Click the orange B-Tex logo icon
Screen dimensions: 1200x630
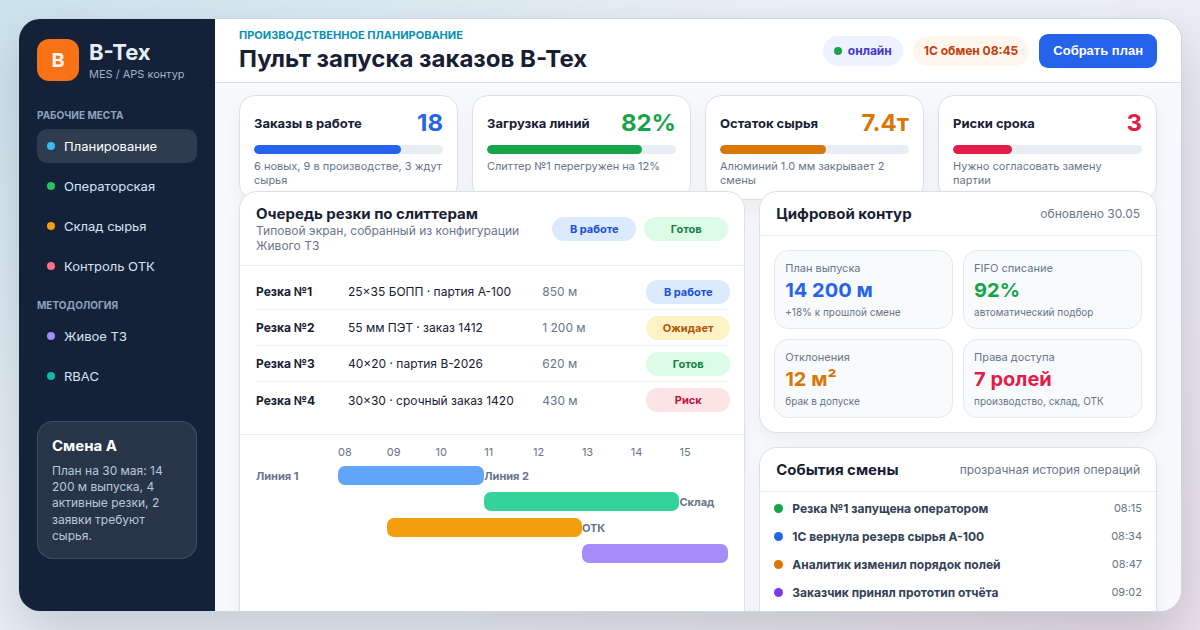click(x=58, y=59)
